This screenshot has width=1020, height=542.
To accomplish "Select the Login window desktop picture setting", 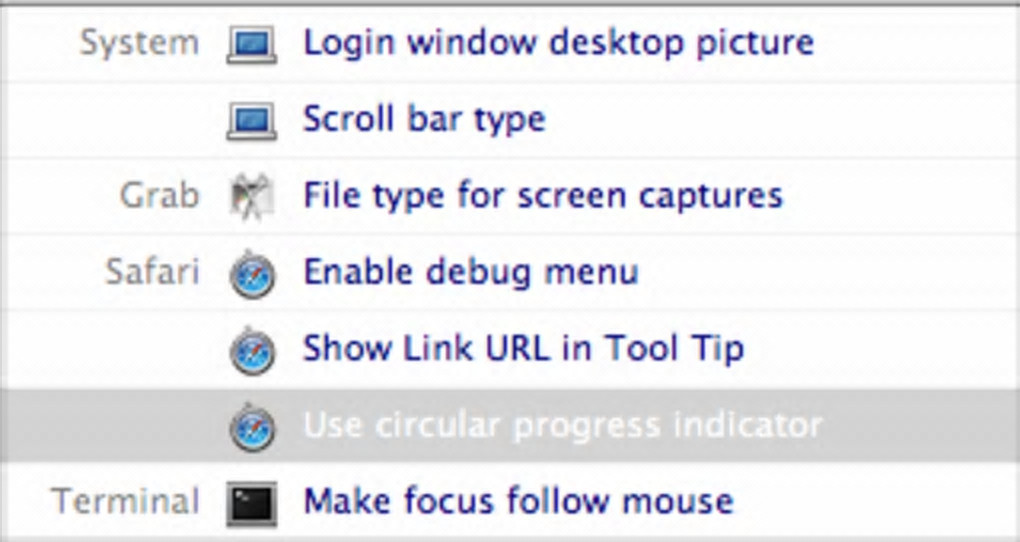I will coord(558,43).
